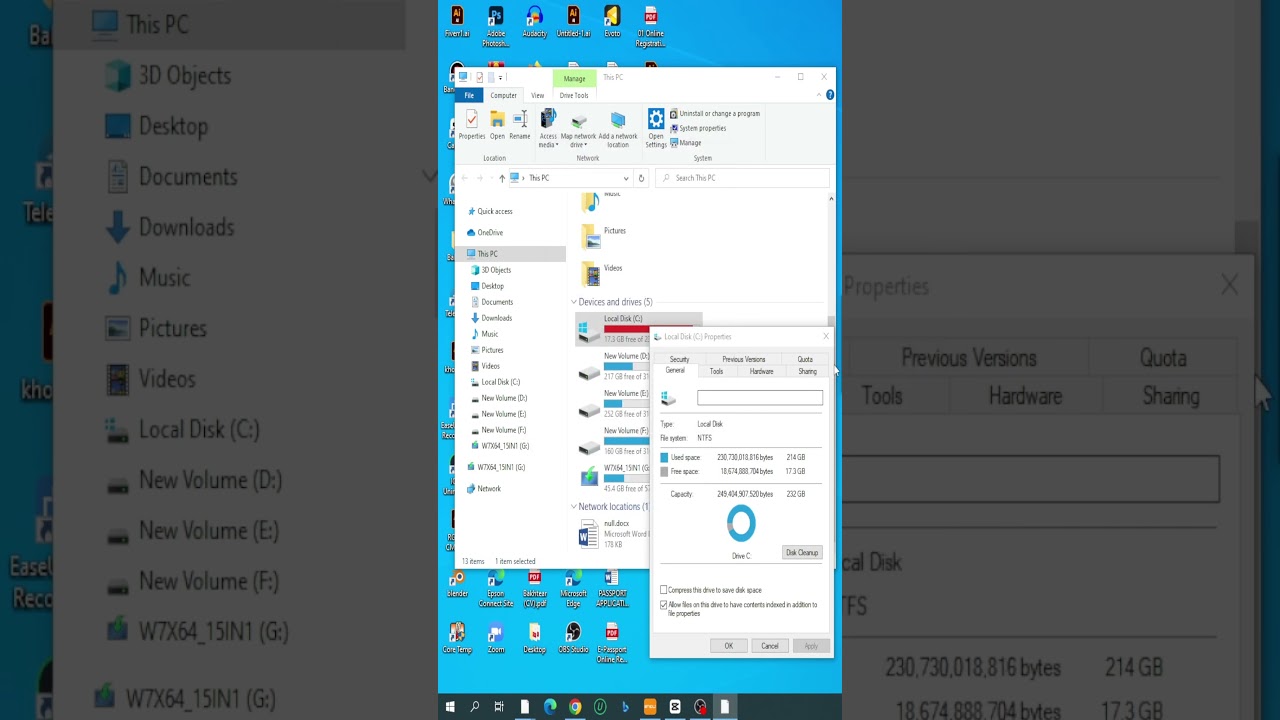Click the drive label text field in Properties

[x=760, y=398]
